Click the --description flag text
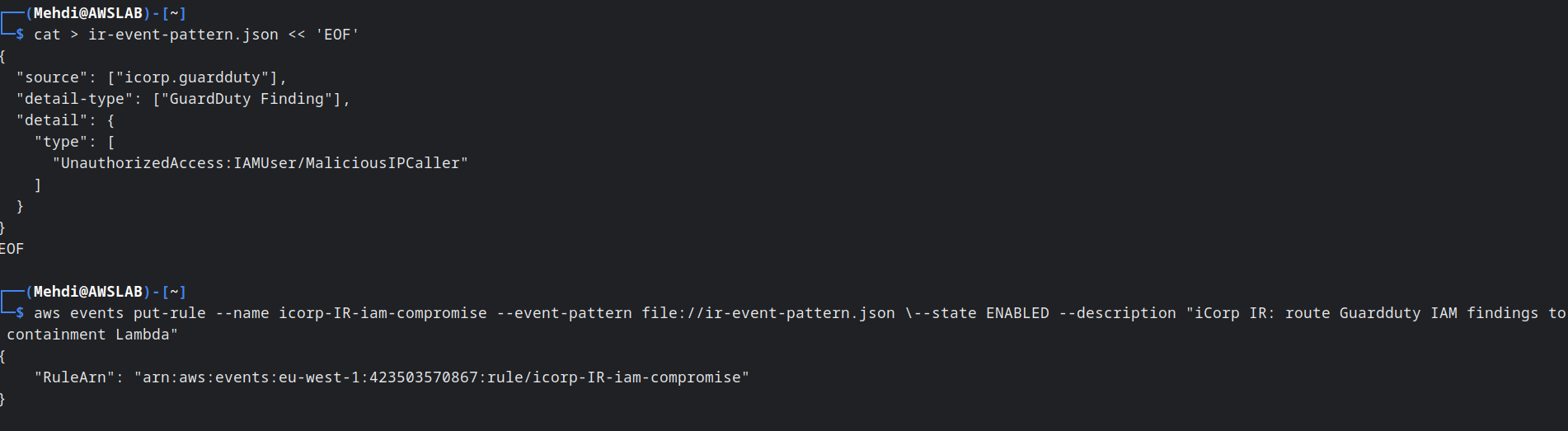 (x=1118, y=313)
